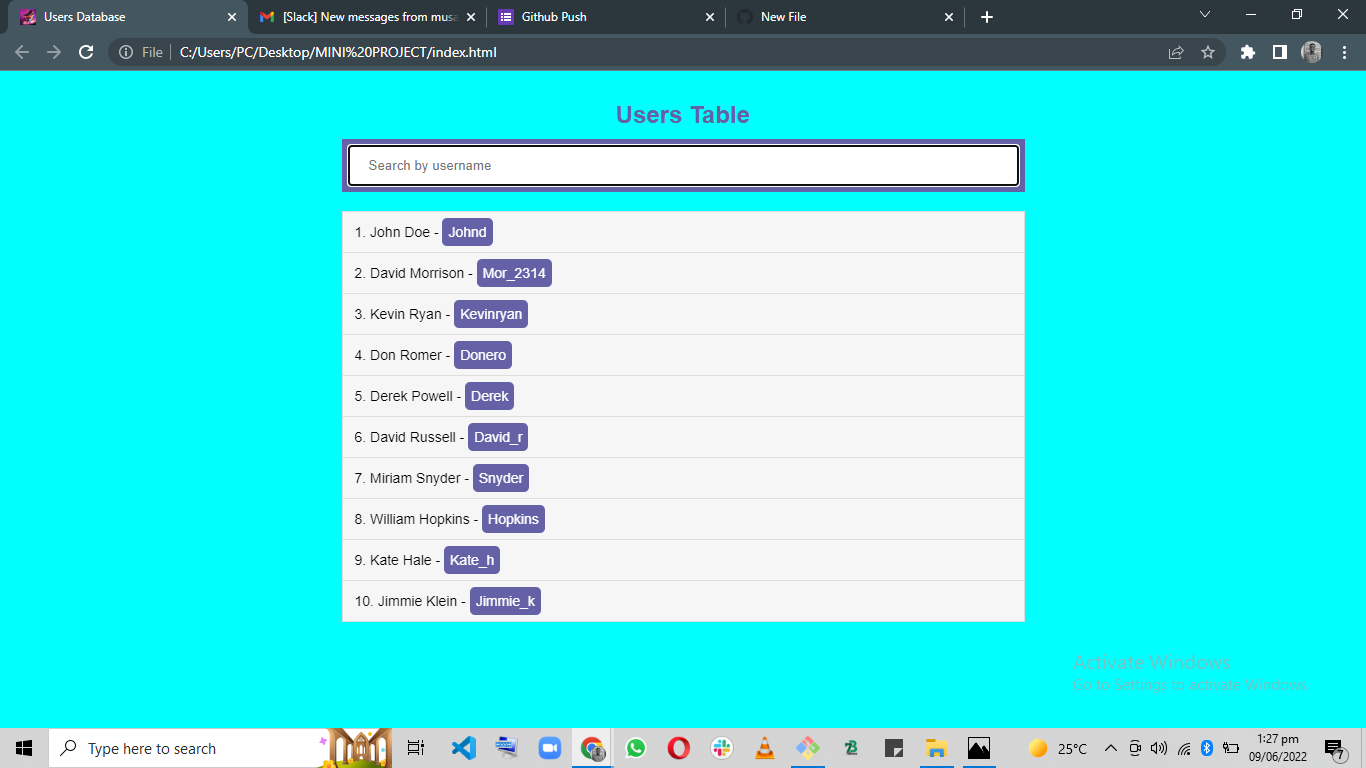Screen dimensions: 1366x768
Task: Expand hidden icons in the system tray
Action: coord(1110,747)
